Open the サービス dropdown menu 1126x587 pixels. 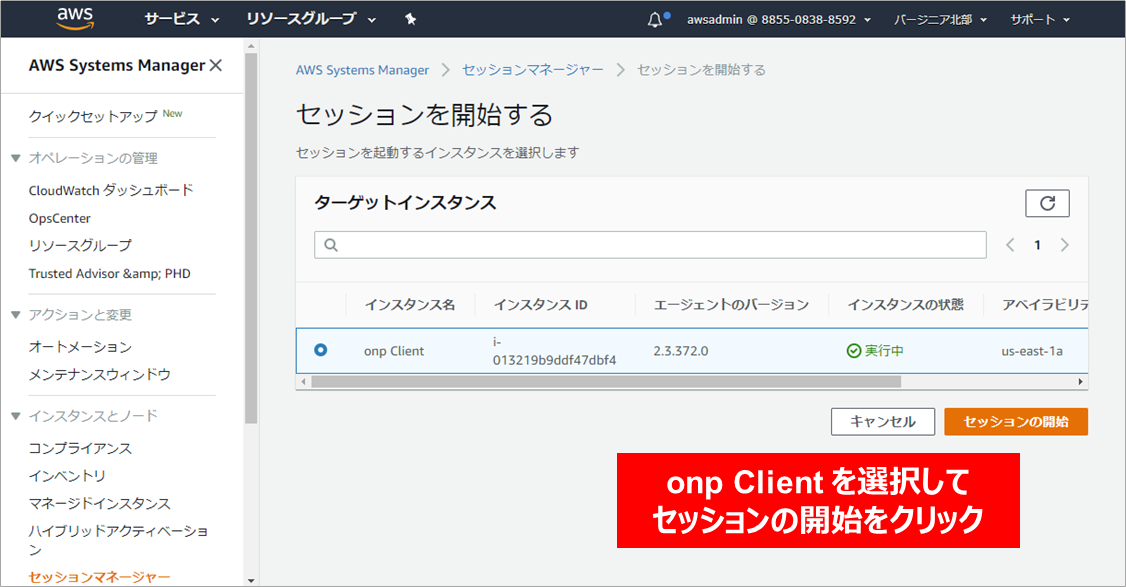point(183,19)
